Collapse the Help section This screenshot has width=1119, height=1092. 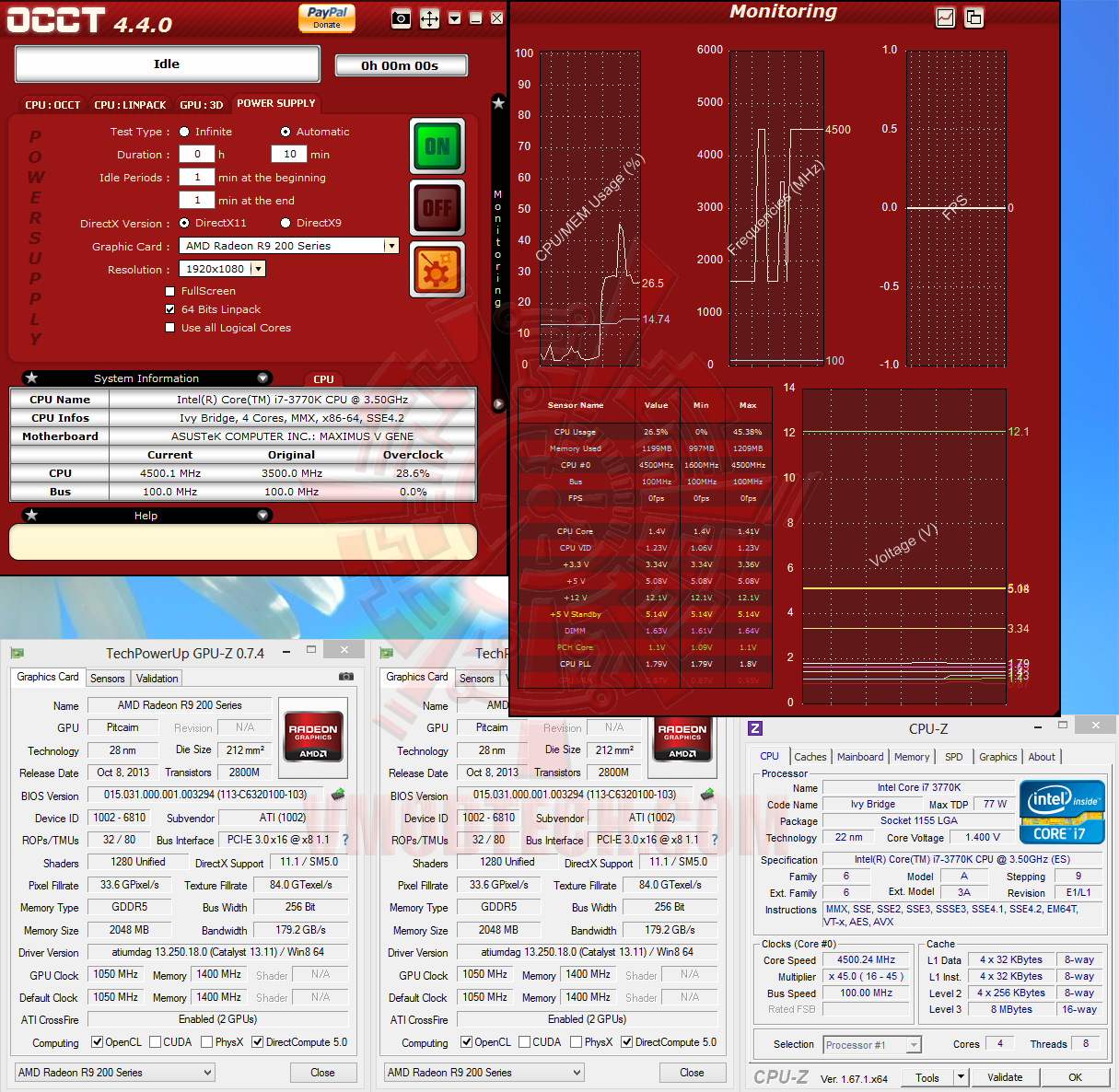[x=263, y=515]
